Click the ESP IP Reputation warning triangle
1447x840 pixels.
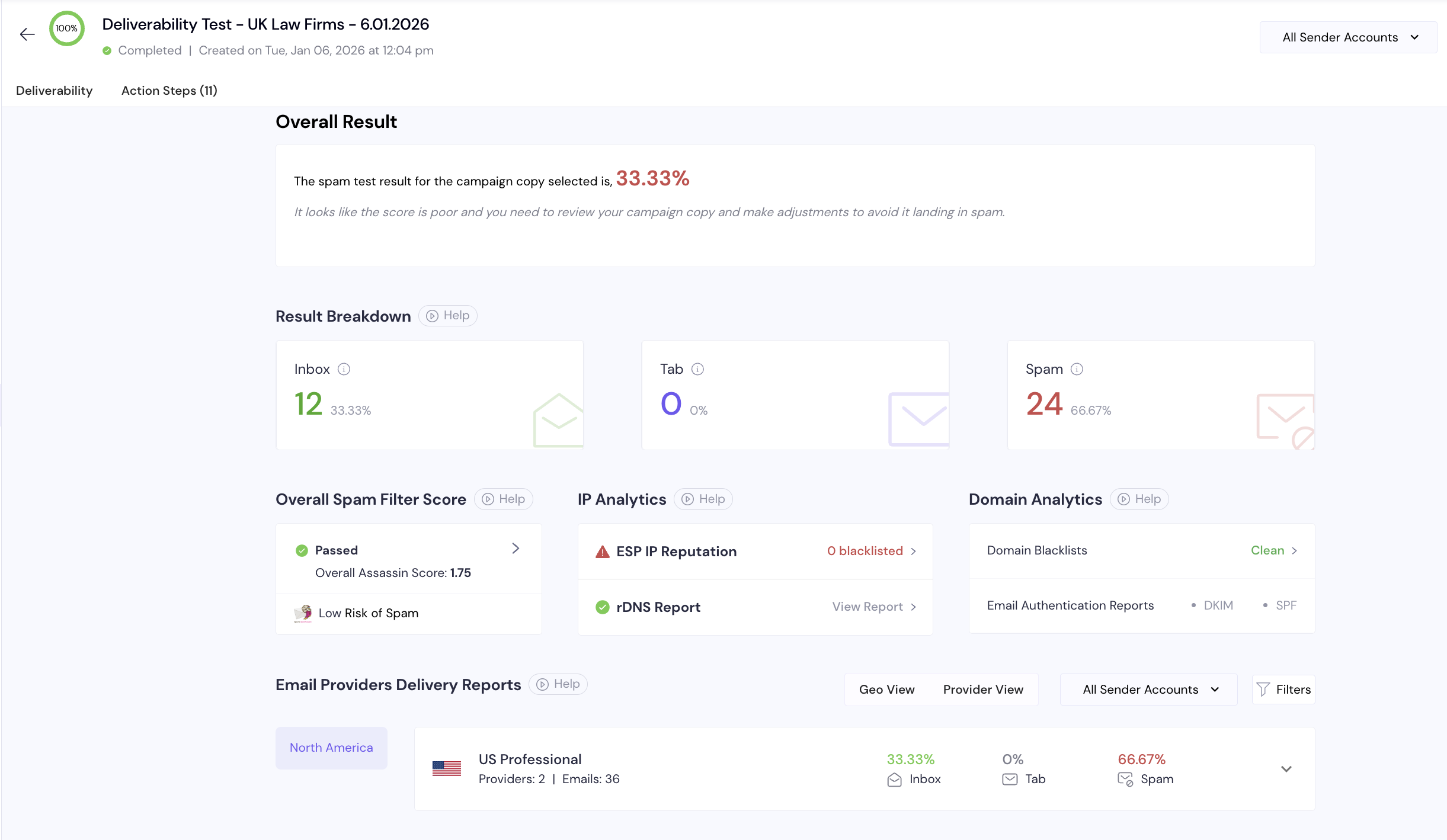602,552
